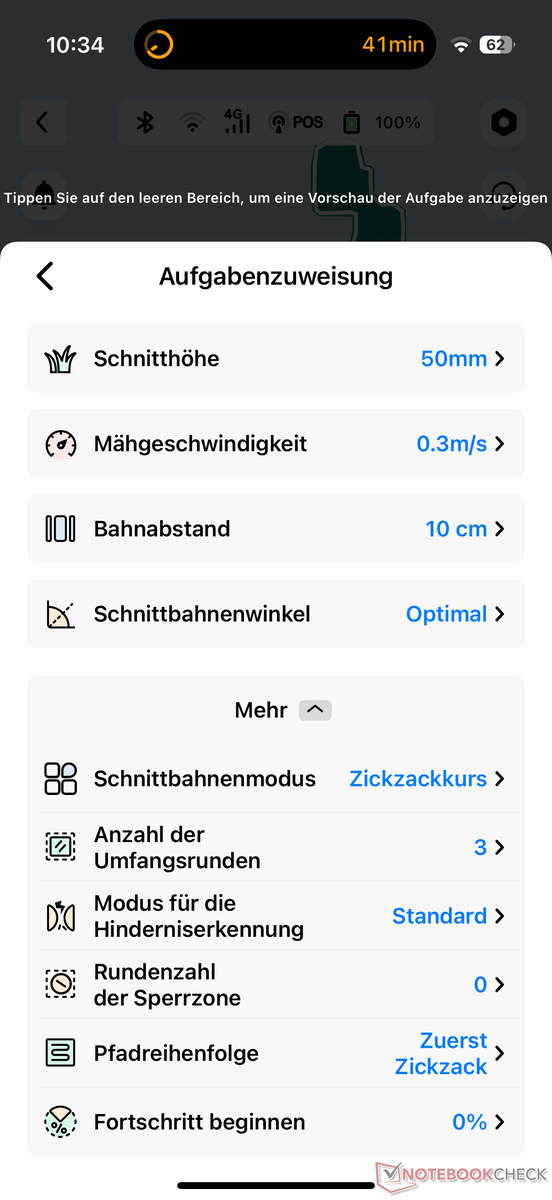Image resolution: width=552 pixels, height=1200 pixels.
Task: Collapse the Mehr section
Action: [315, 710]
